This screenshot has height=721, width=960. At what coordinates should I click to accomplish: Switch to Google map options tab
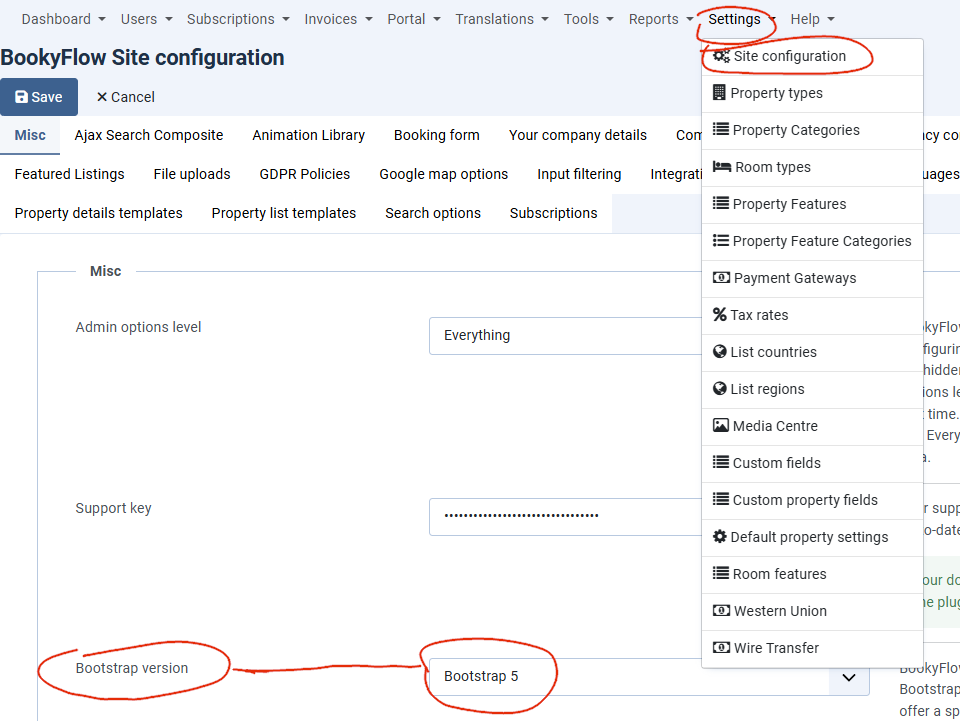[443, 174]
